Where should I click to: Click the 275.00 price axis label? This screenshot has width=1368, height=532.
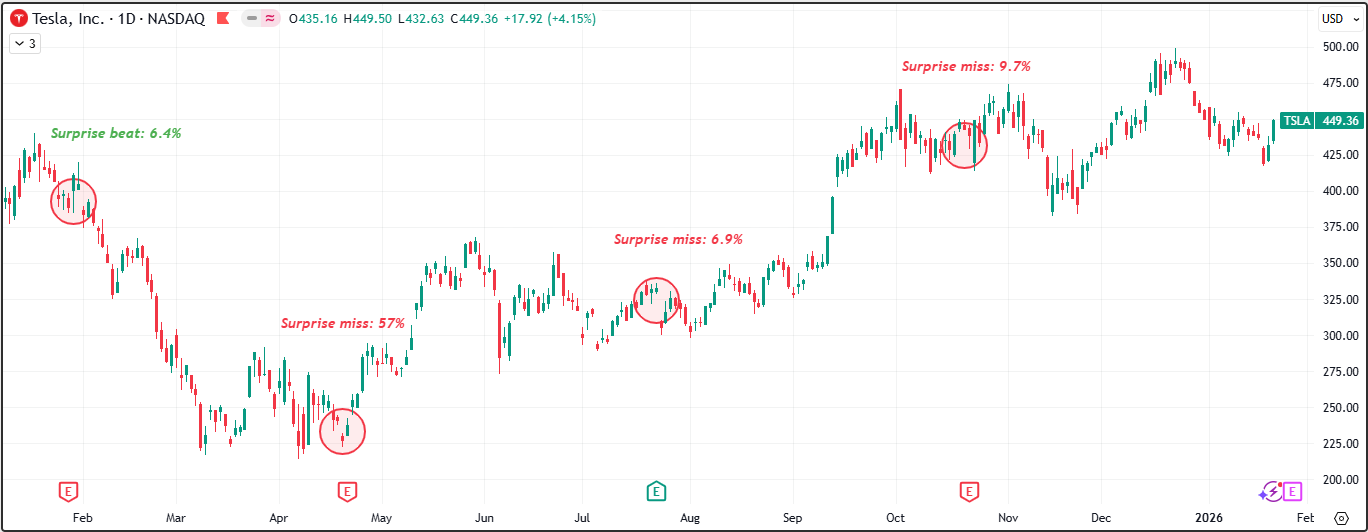coord(1340,371)
